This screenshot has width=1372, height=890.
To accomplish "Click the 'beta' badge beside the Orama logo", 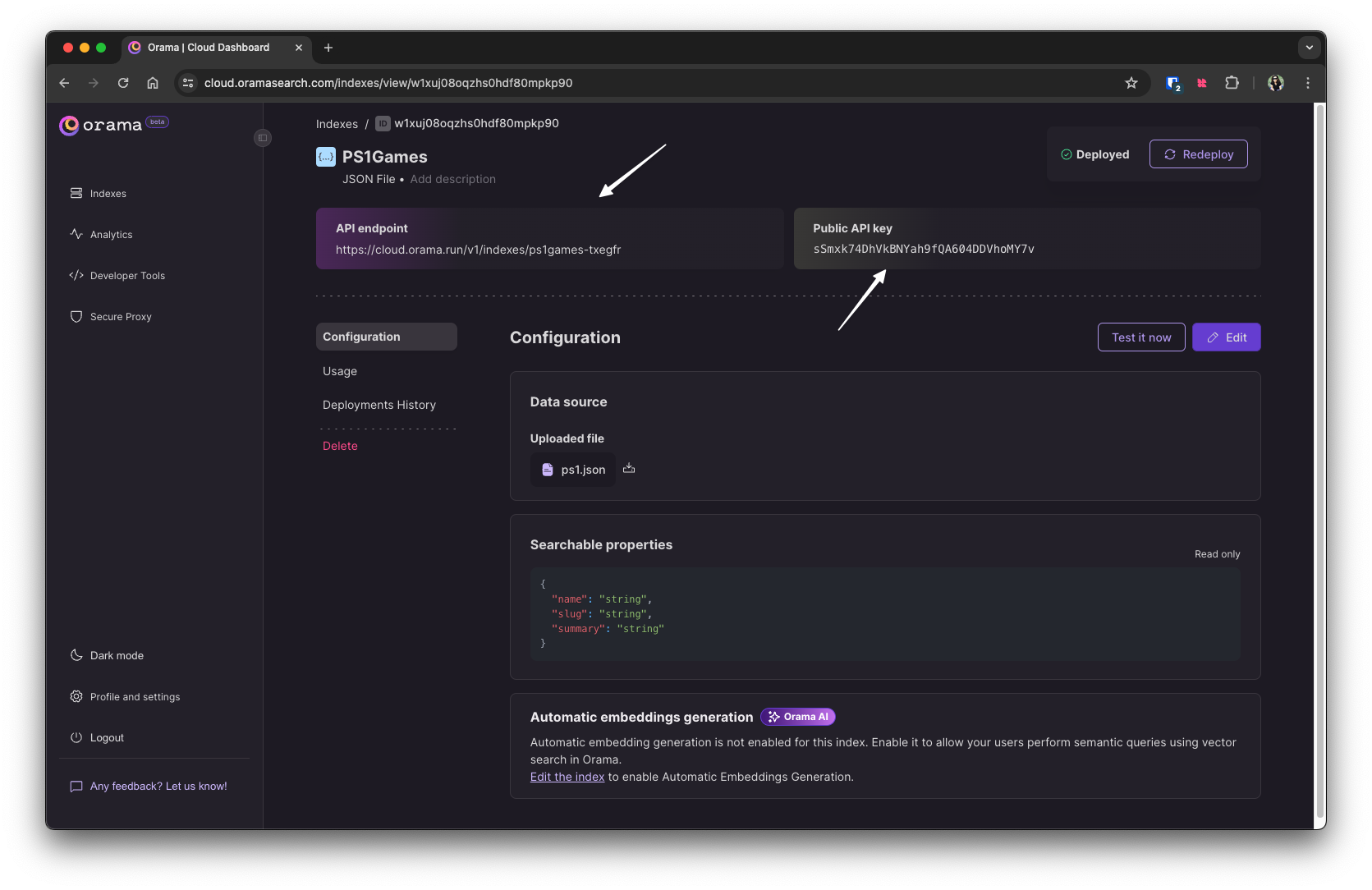I will (157, 122).
